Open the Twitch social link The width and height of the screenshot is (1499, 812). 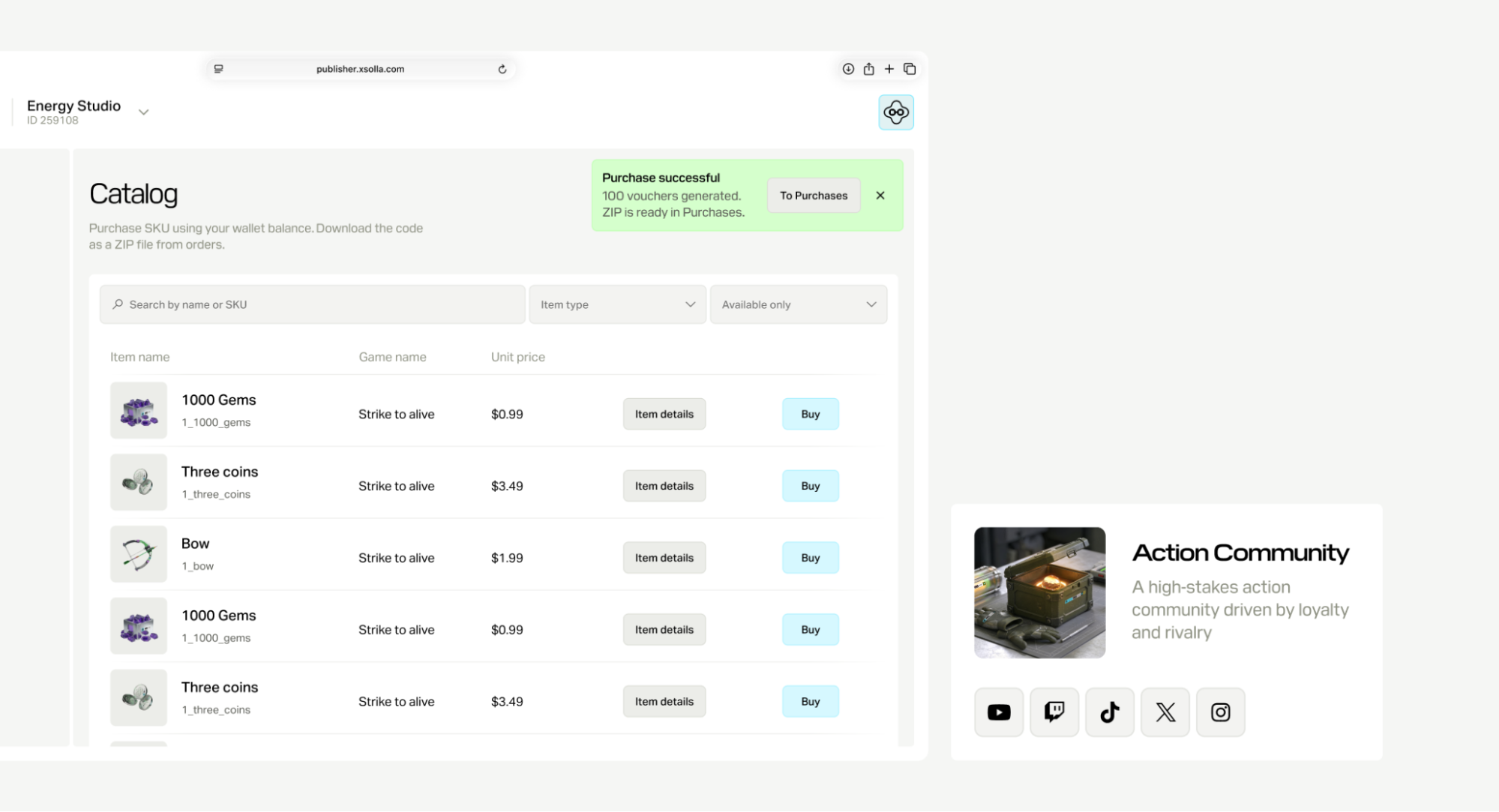click(1054, 712)
